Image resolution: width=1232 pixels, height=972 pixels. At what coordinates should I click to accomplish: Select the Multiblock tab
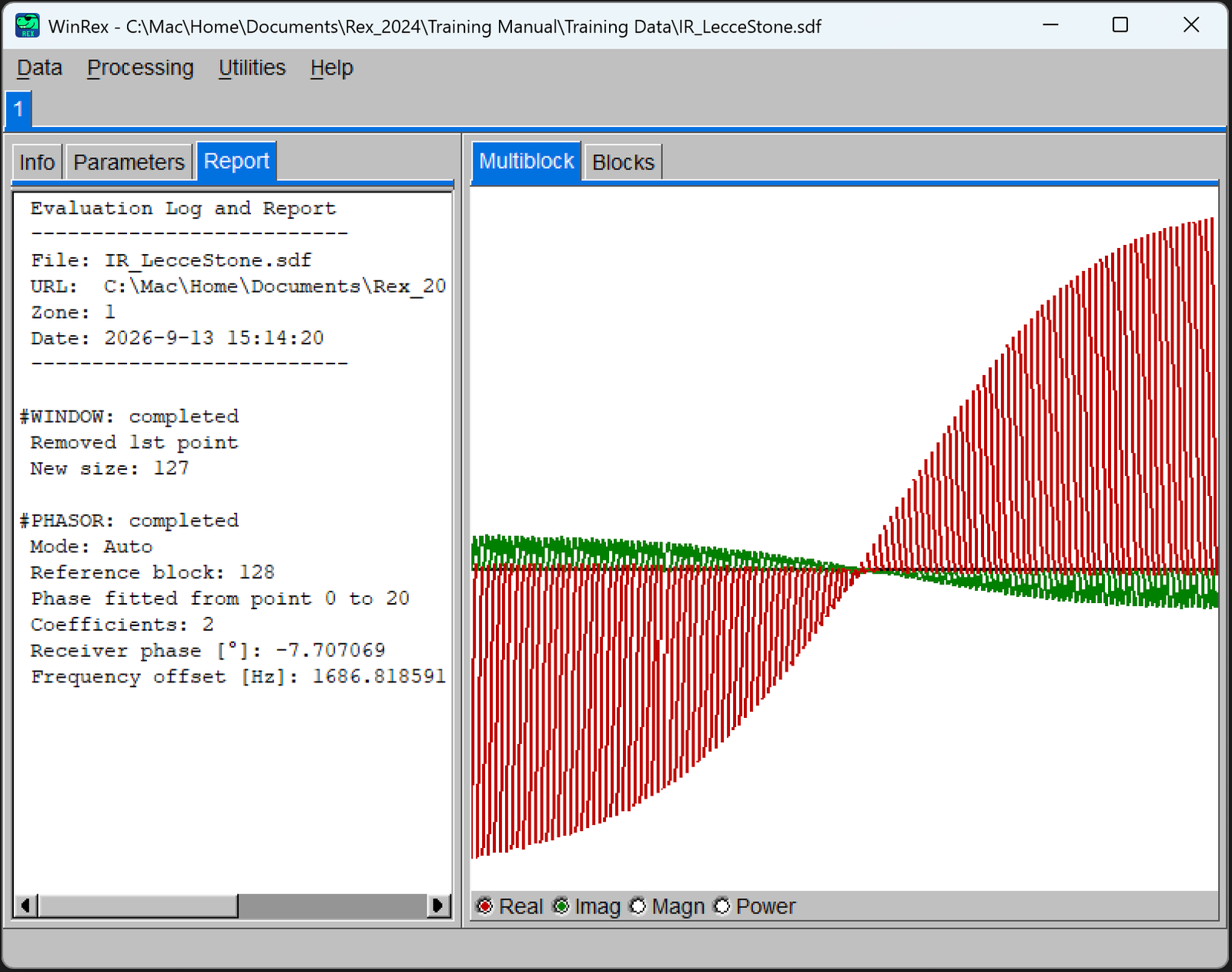[x=527, y=161]
